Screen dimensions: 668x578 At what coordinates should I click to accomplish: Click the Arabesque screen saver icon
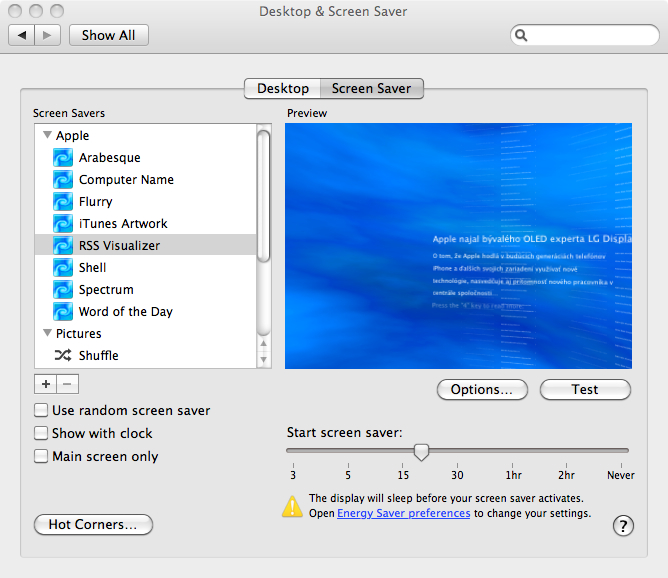(63, 157)
